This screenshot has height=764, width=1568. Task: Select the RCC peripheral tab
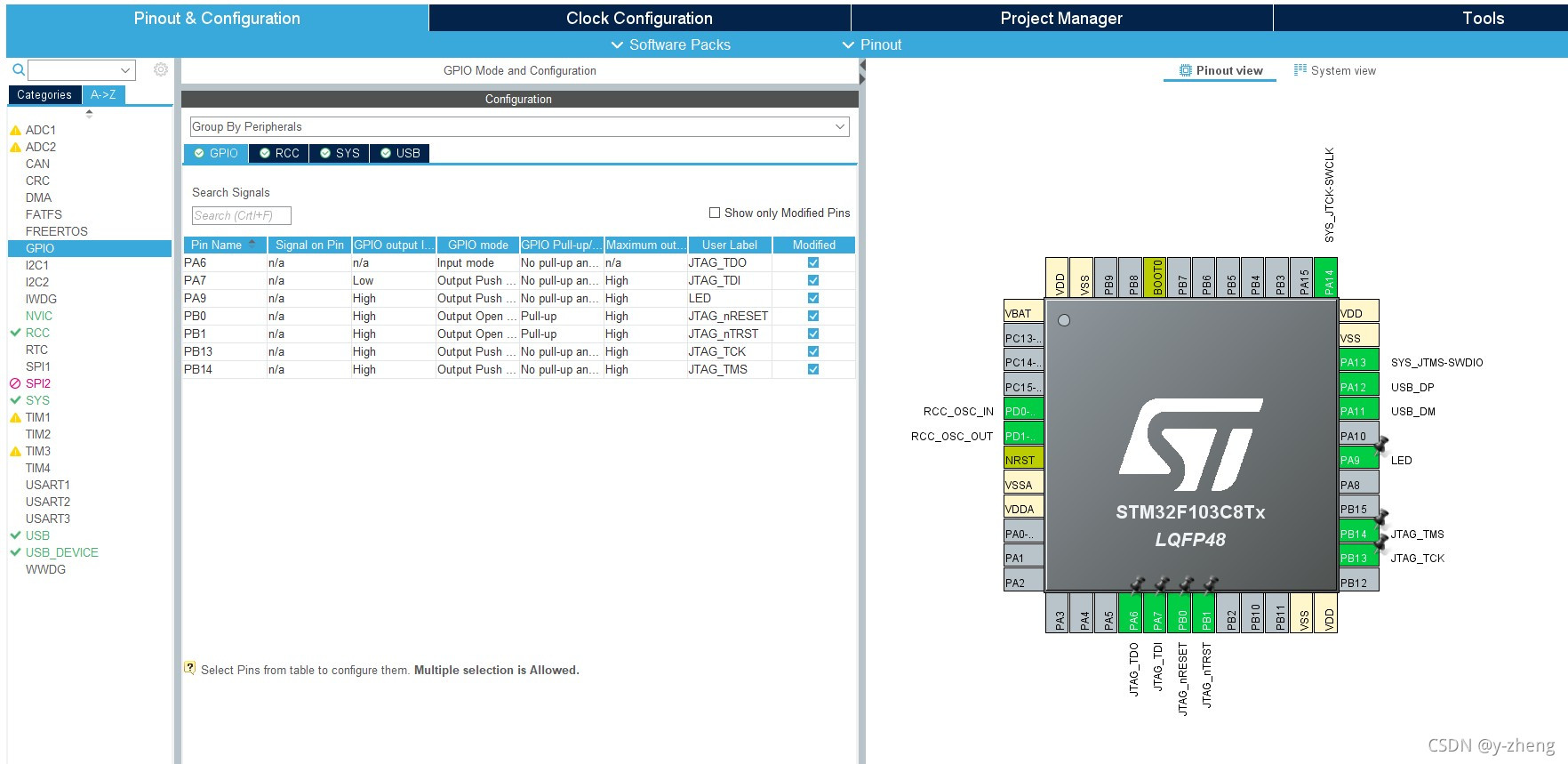[279, 153]
